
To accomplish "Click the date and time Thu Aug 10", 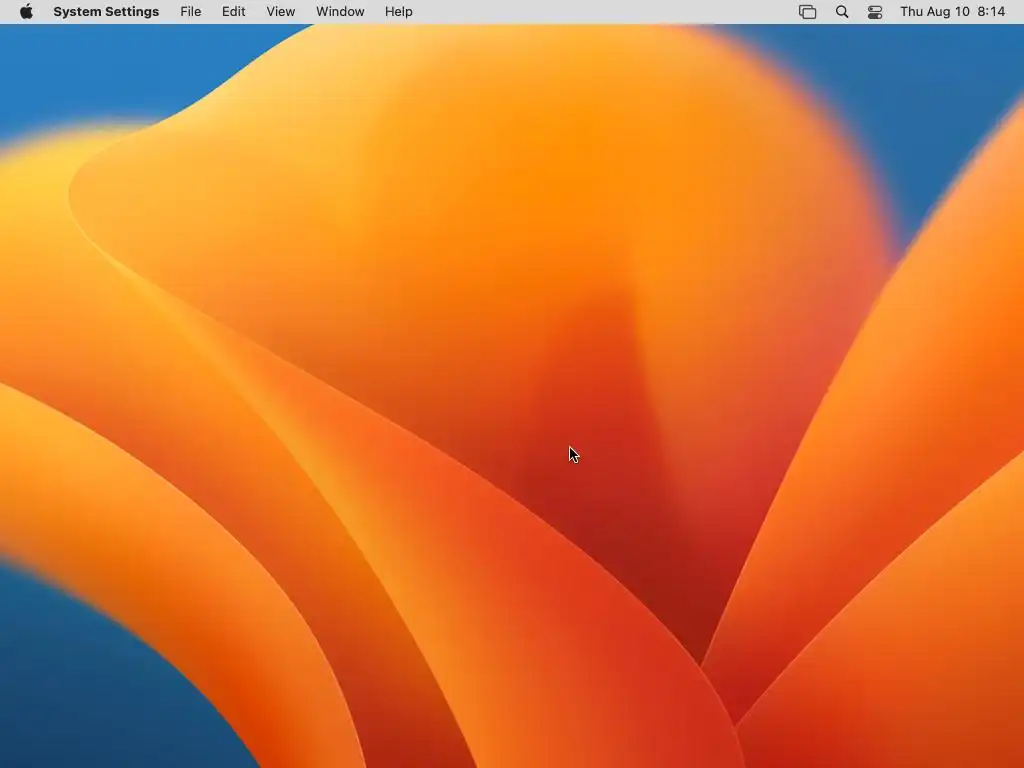I will click(x=952, y=12).
